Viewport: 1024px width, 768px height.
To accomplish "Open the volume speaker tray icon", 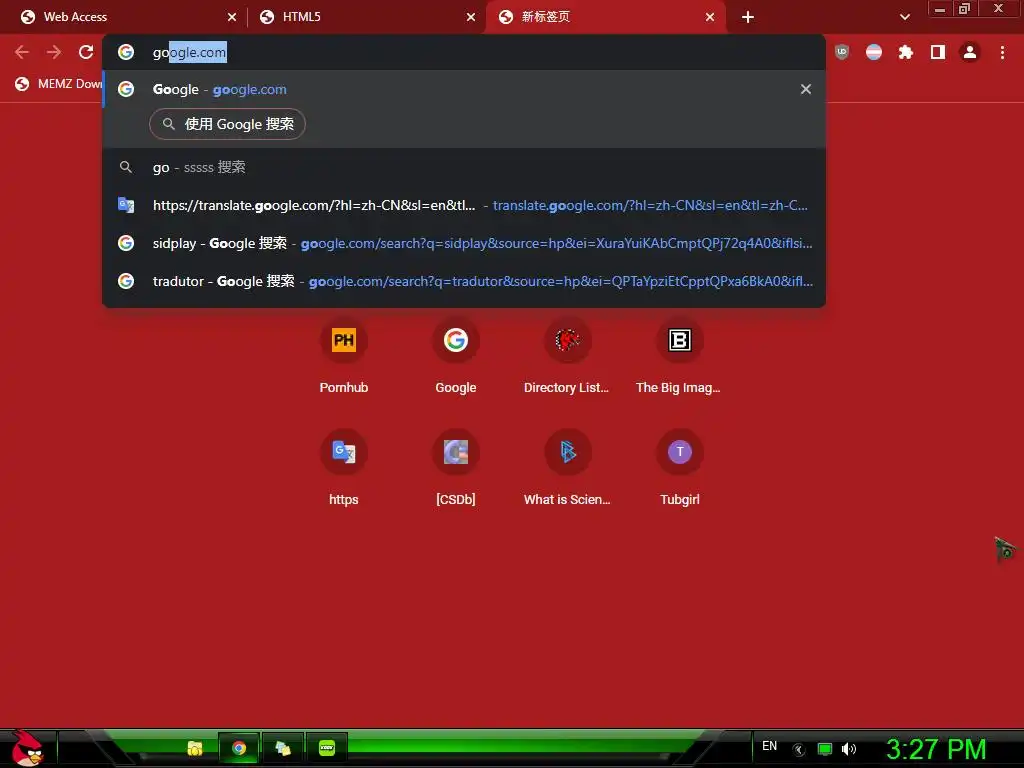I will 848,749.
